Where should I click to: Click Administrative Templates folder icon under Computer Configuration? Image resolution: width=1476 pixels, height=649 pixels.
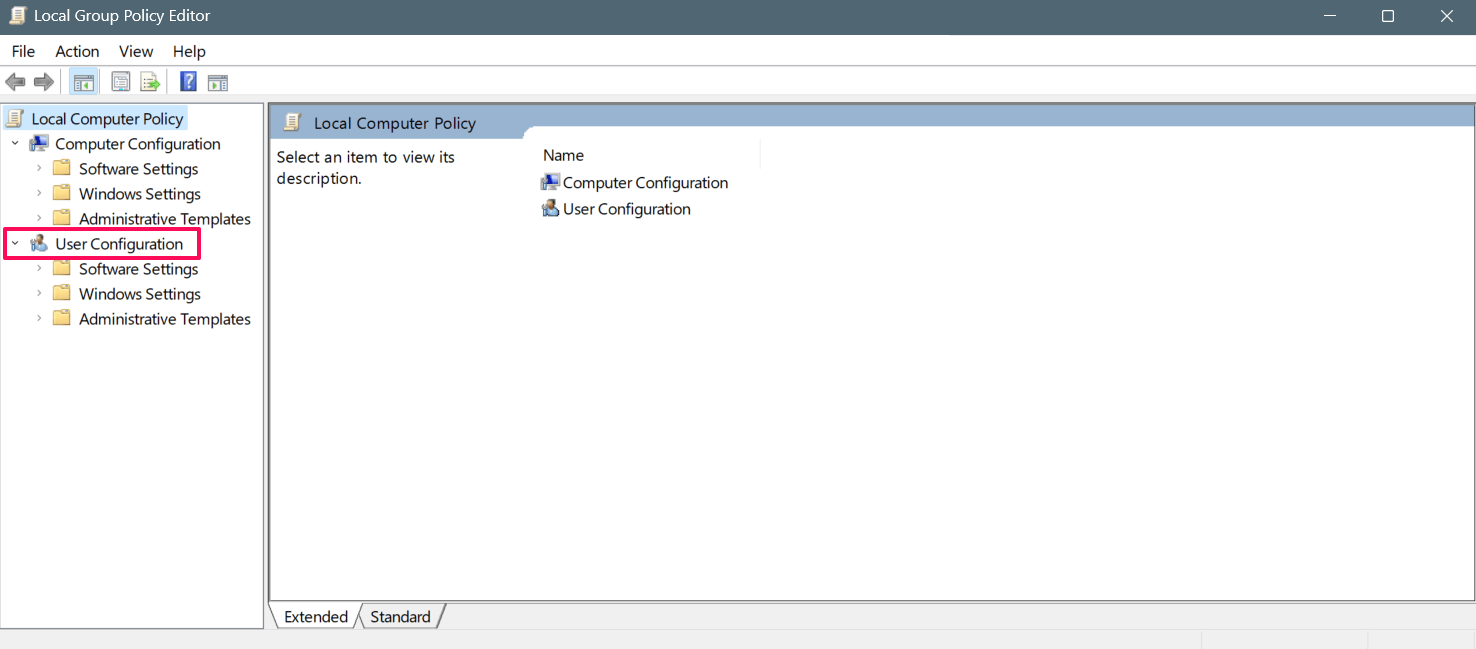(x=62, y=219)
